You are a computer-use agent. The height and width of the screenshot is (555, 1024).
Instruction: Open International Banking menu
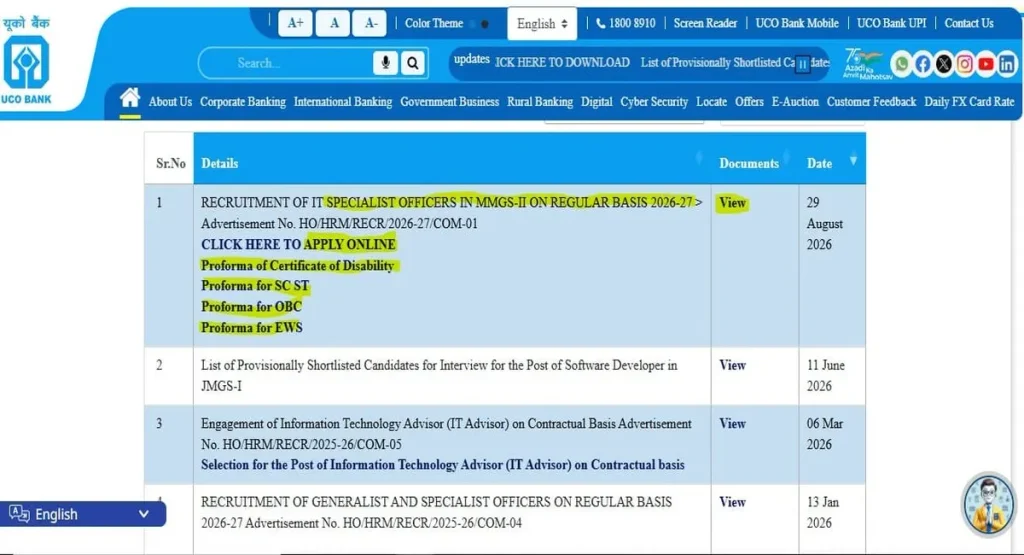tap(343, 102)
